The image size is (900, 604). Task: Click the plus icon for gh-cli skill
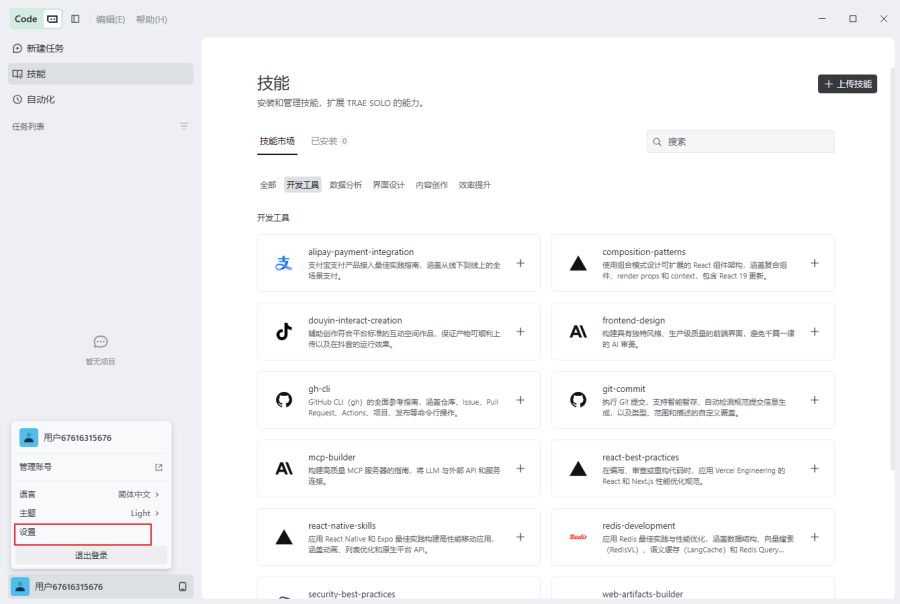[x=520, y=400]
